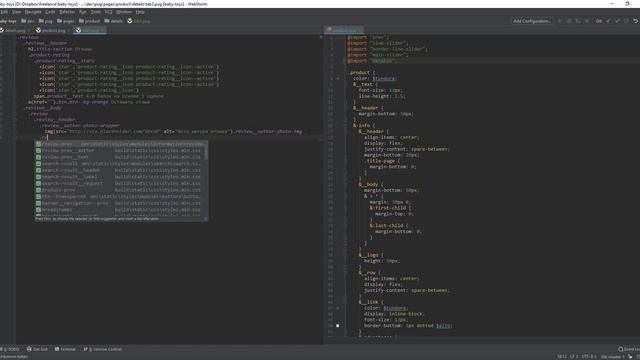Click the img placeholder line in pug editor
640x360 pixels.
click(173, 131)
